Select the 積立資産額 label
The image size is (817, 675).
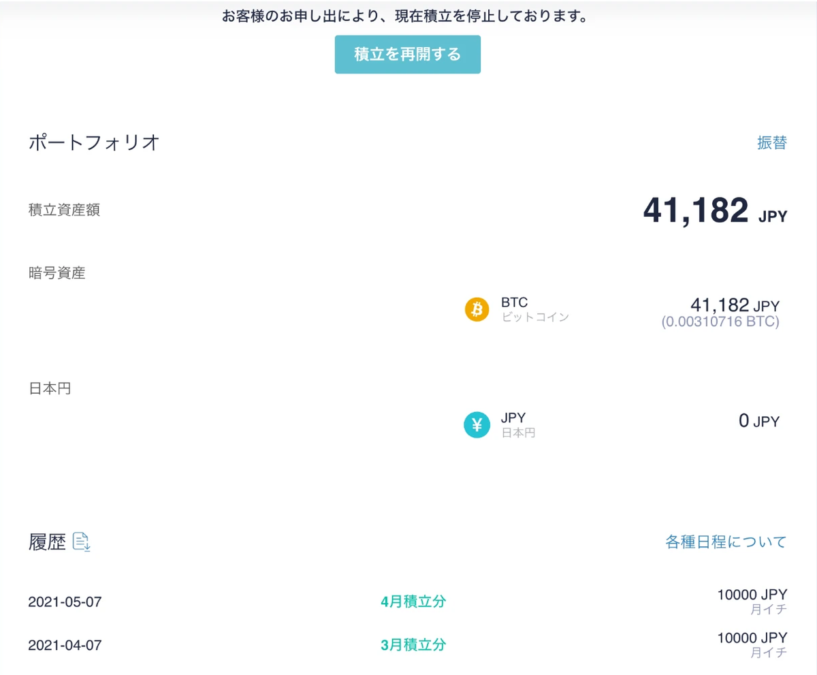tap(64, 210)
